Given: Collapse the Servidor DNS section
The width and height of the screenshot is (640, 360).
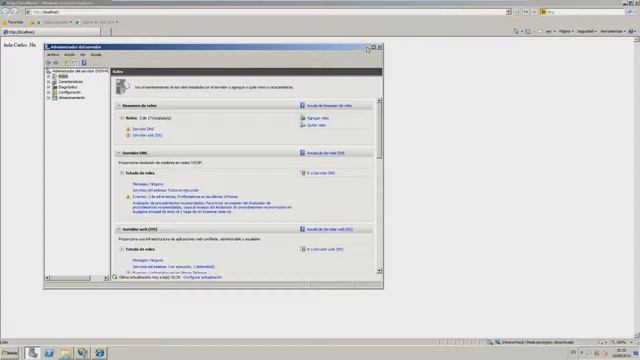Looking at the screenshot, I should pos(119,153).
